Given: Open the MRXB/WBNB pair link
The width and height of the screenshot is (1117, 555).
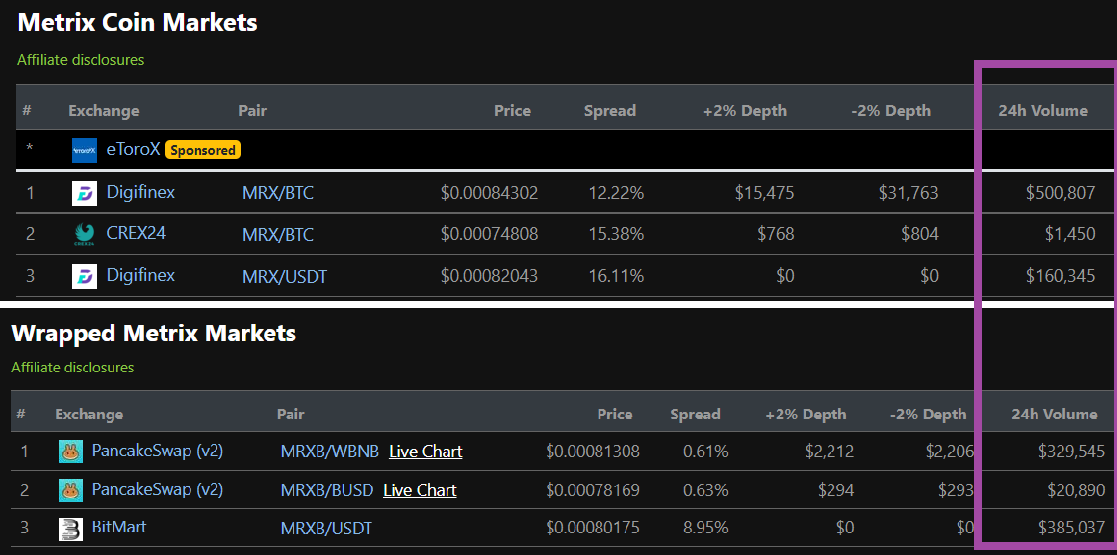Looking at the screenshot, I should [x=330, y=452].
